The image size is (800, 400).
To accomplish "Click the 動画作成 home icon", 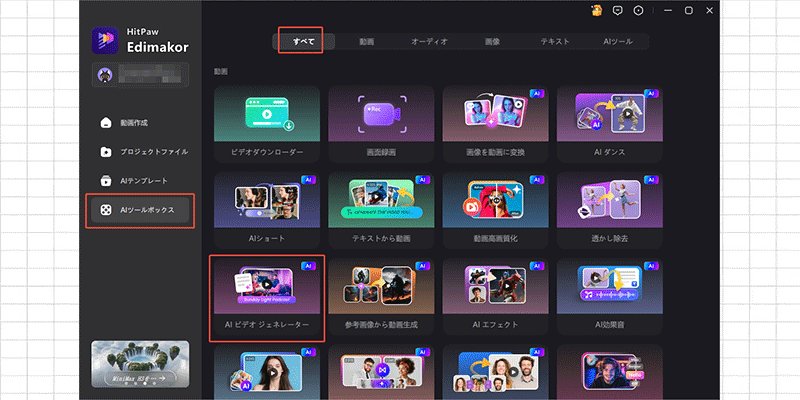I will 106,123.
